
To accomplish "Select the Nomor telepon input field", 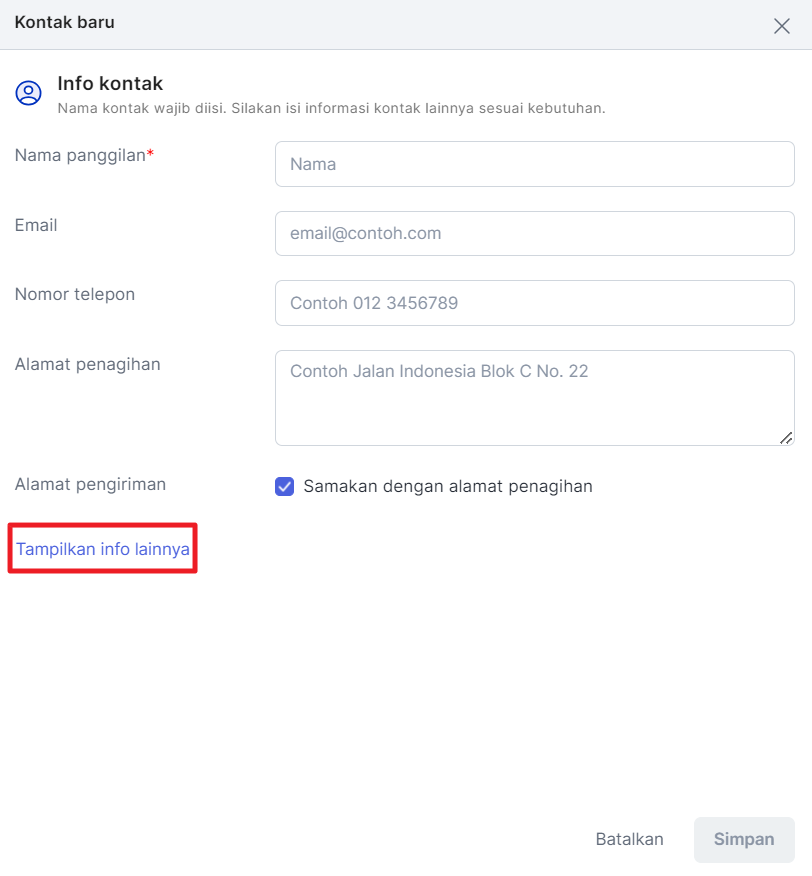I will click(x=535, y=303).
